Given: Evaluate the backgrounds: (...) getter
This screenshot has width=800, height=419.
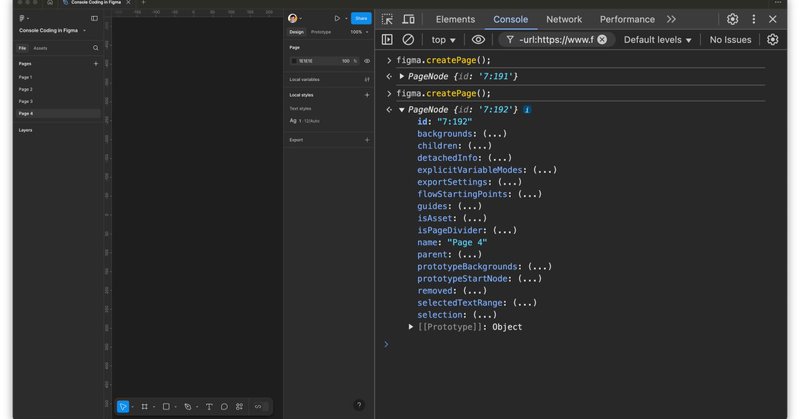Looking at the screenshot, I should pyautogui.click(x=494, y=134).
